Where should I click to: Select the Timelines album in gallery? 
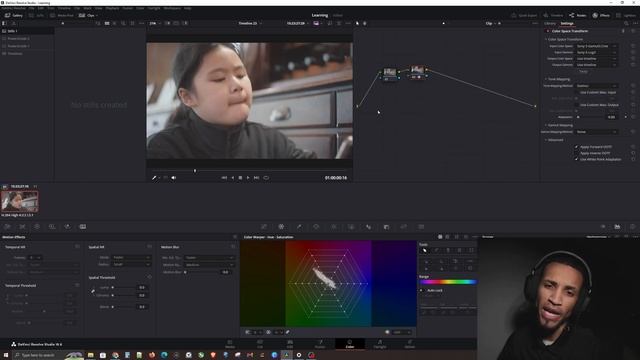tap(27, 53)
